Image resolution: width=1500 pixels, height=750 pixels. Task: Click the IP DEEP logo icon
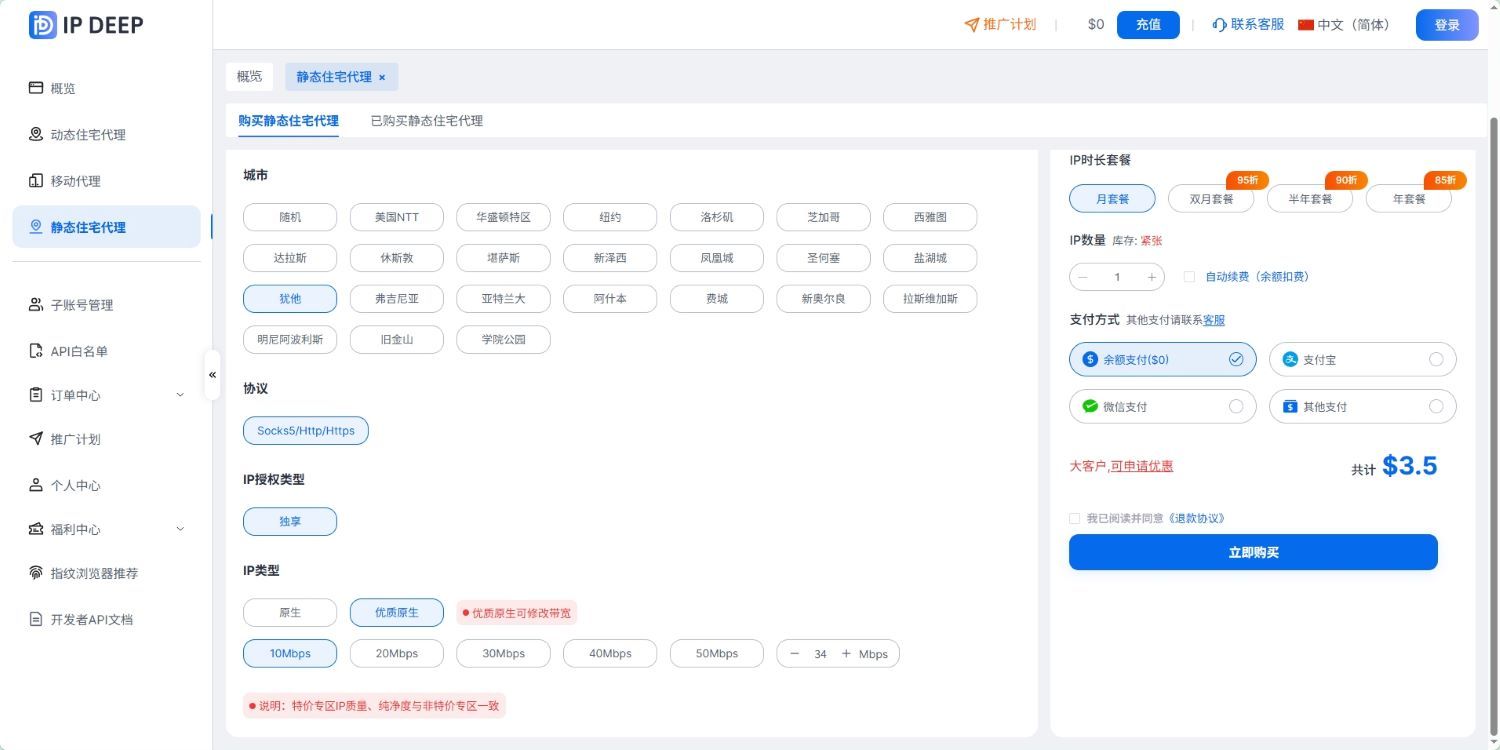[43, 25]
